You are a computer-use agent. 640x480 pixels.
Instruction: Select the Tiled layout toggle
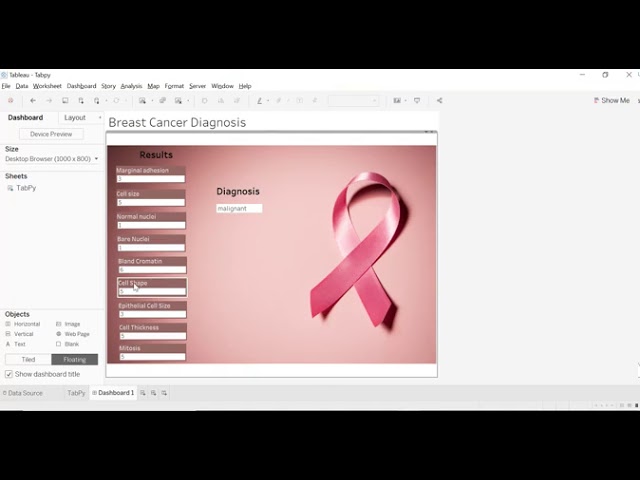pyautogui.click(x=28, y=359)
